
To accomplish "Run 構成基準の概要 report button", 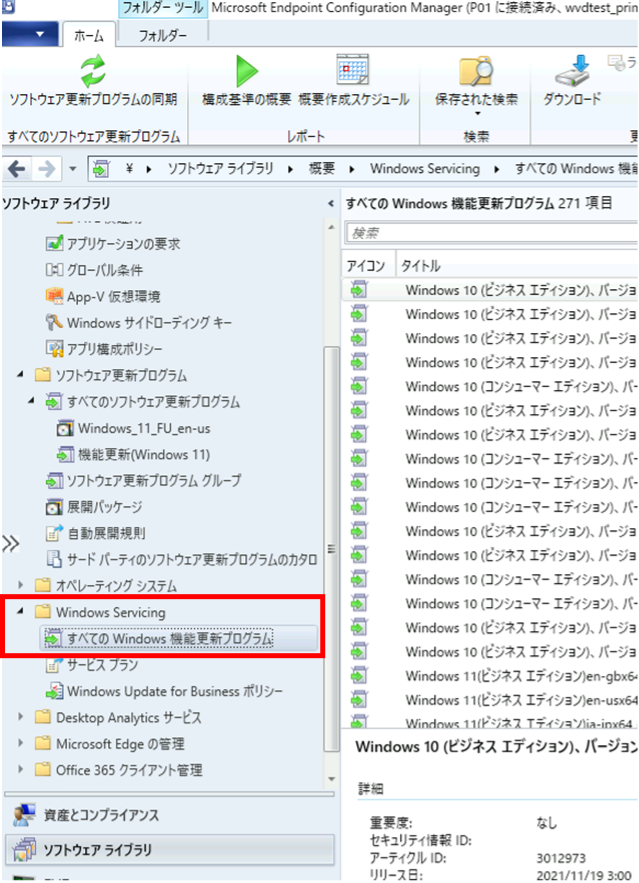I will click(246, 71).
